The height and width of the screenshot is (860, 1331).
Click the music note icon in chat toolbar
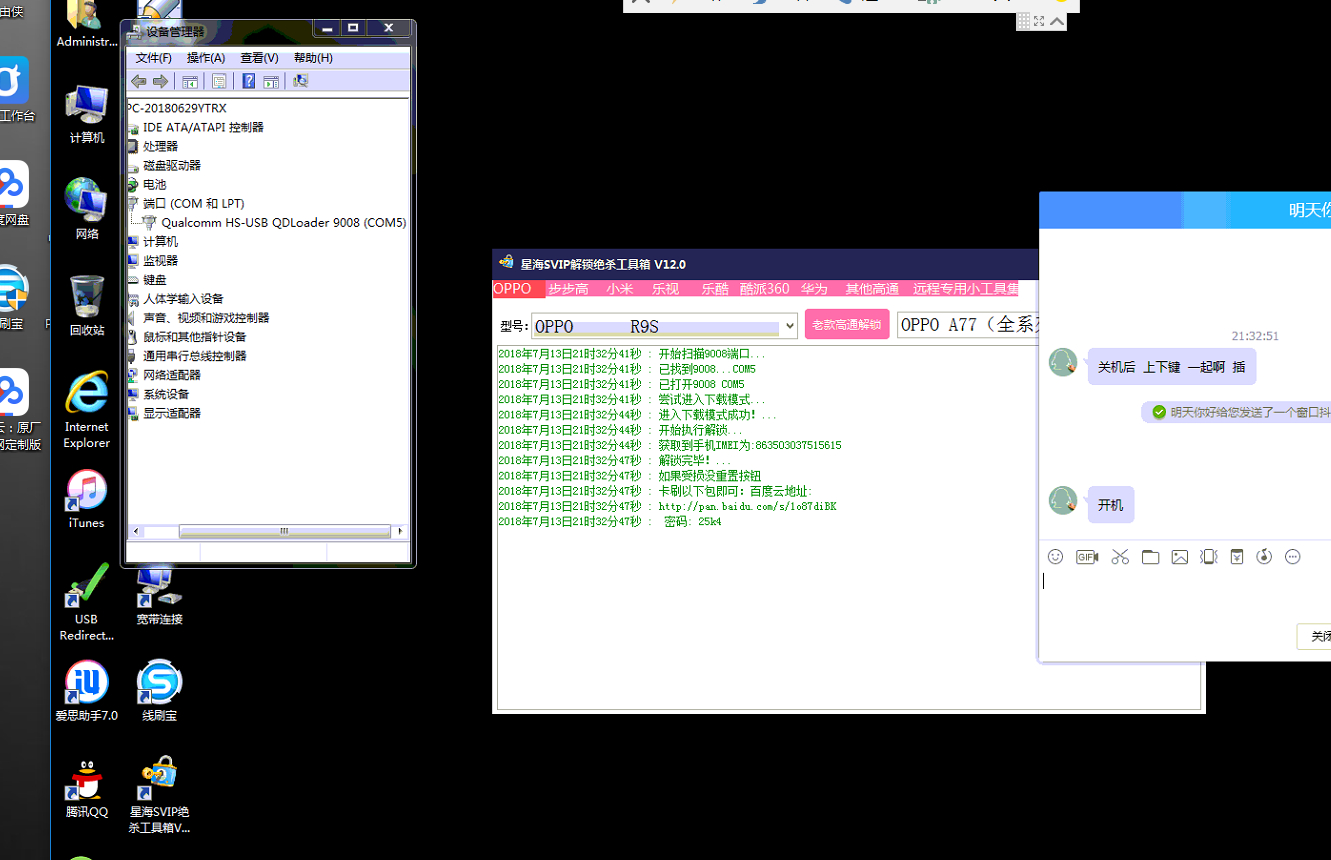point(1264,557)
